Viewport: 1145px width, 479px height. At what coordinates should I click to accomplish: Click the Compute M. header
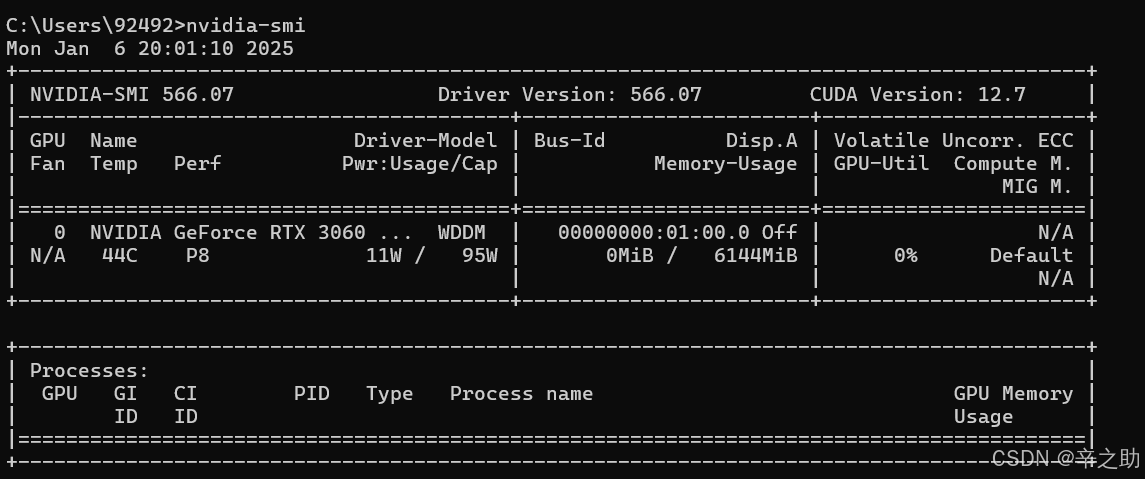coord(1014,164)
